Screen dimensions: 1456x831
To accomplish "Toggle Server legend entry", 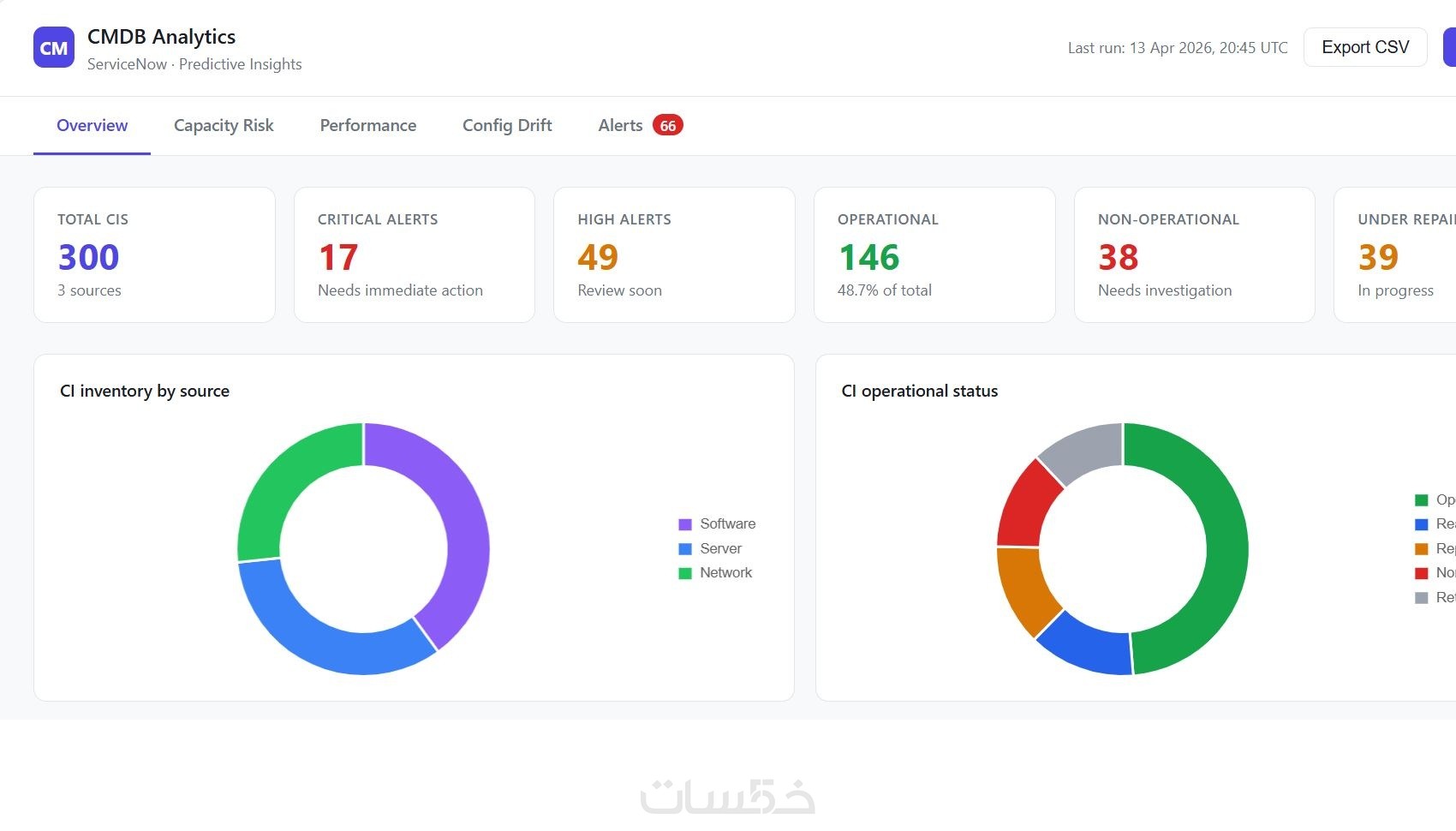I will [710, 548].
